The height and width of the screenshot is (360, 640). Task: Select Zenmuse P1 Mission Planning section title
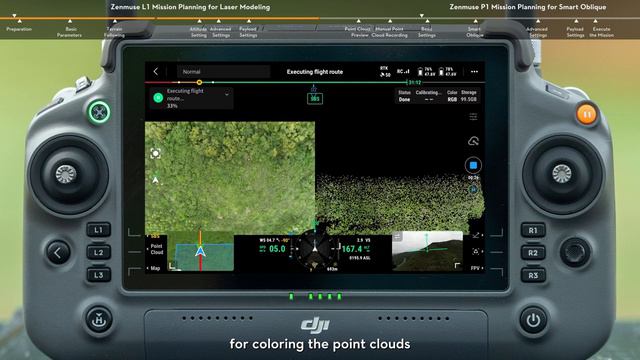[x=528, y=7]
